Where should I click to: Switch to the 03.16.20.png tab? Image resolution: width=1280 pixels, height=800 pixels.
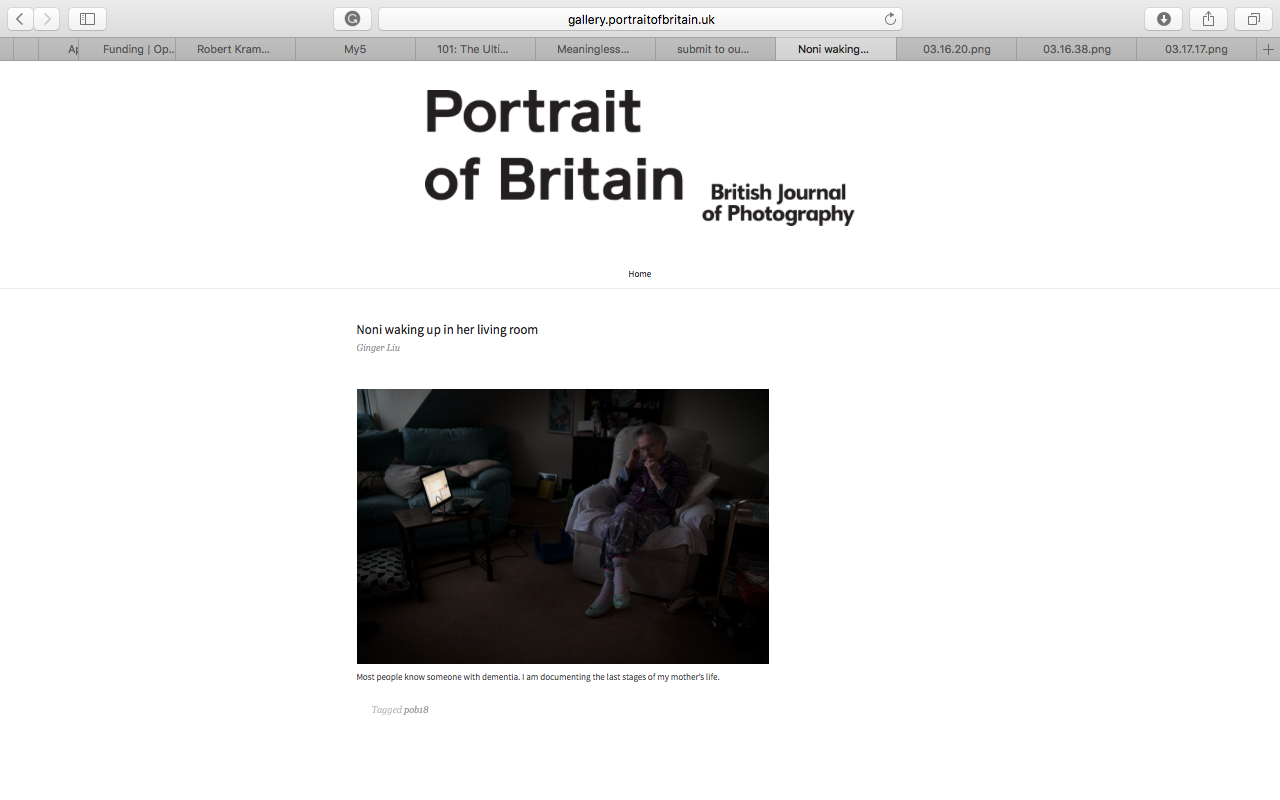(956, 49)
